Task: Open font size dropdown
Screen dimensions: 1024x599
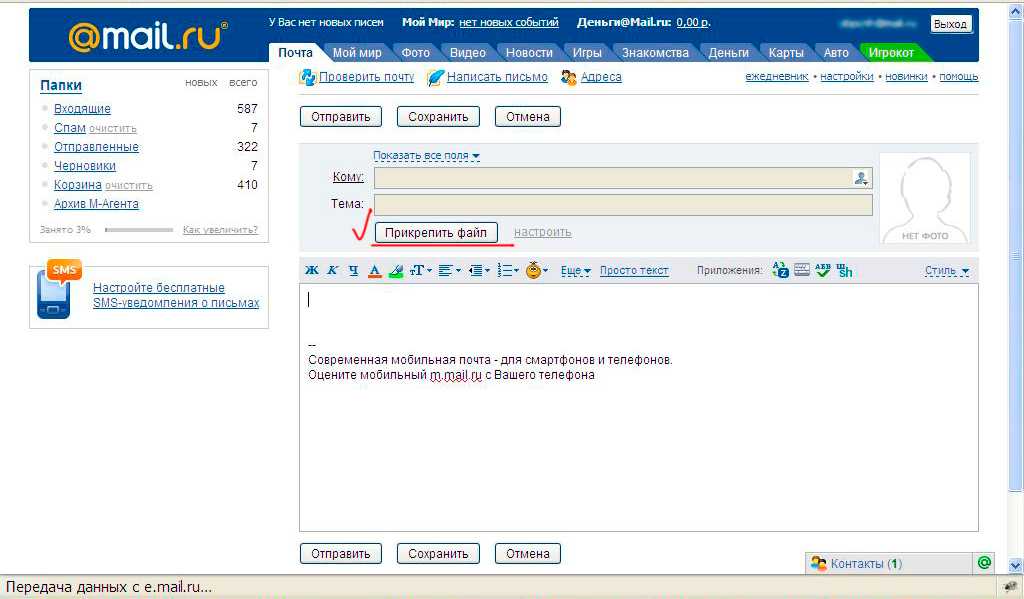Action: point(421,270)
